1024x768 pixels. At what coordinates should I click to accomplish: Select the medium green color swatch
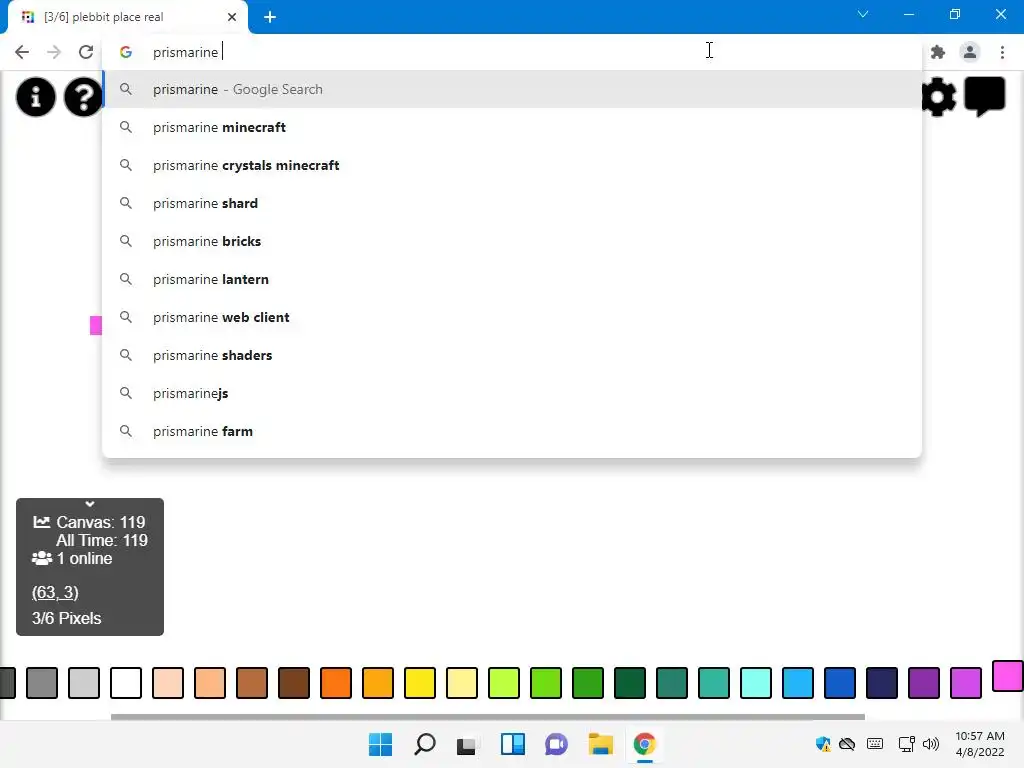point(588,683)
